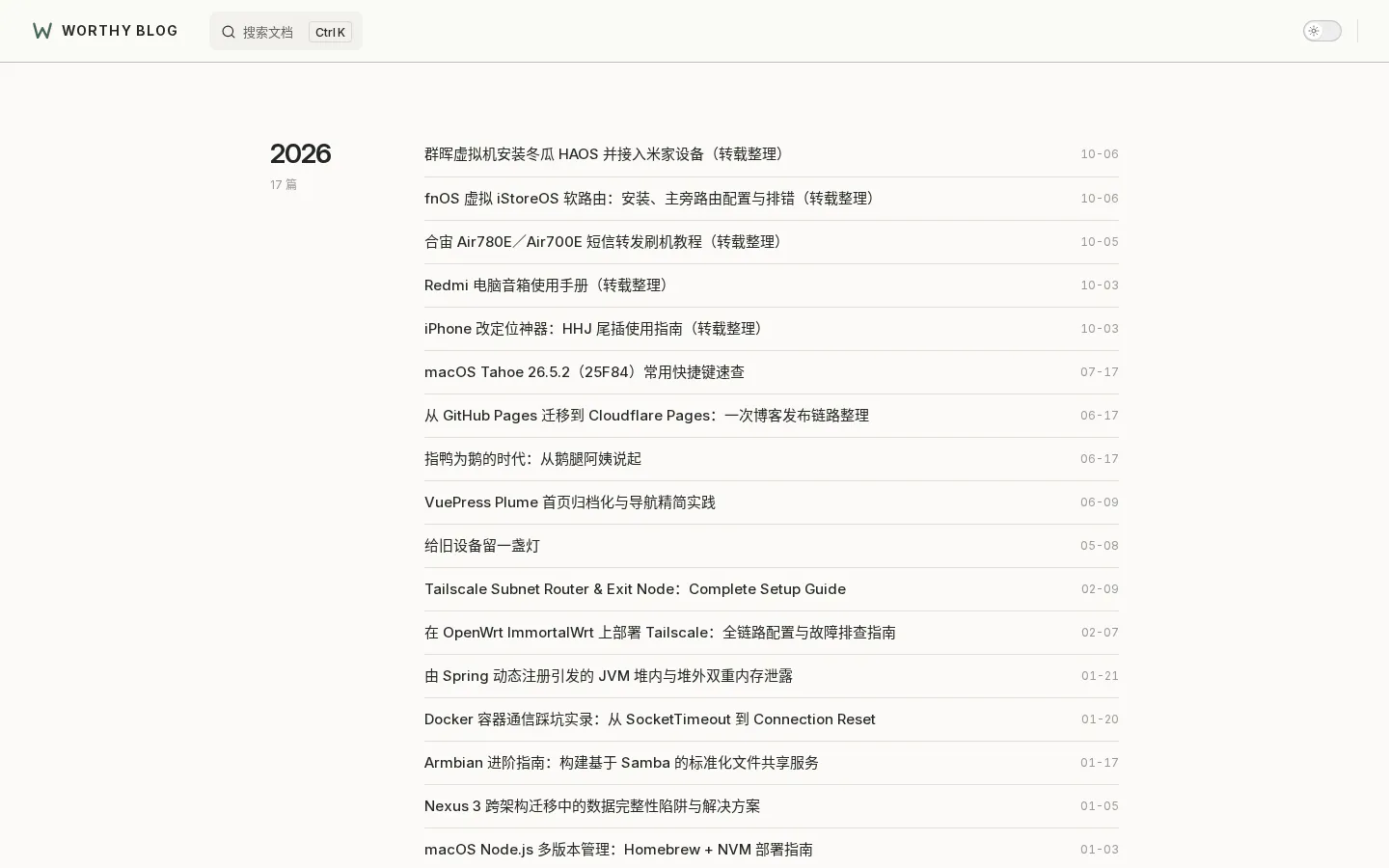The image size is (1389, 868).
Task: Click the 17 篇 article count
Action: click(284, 184)
